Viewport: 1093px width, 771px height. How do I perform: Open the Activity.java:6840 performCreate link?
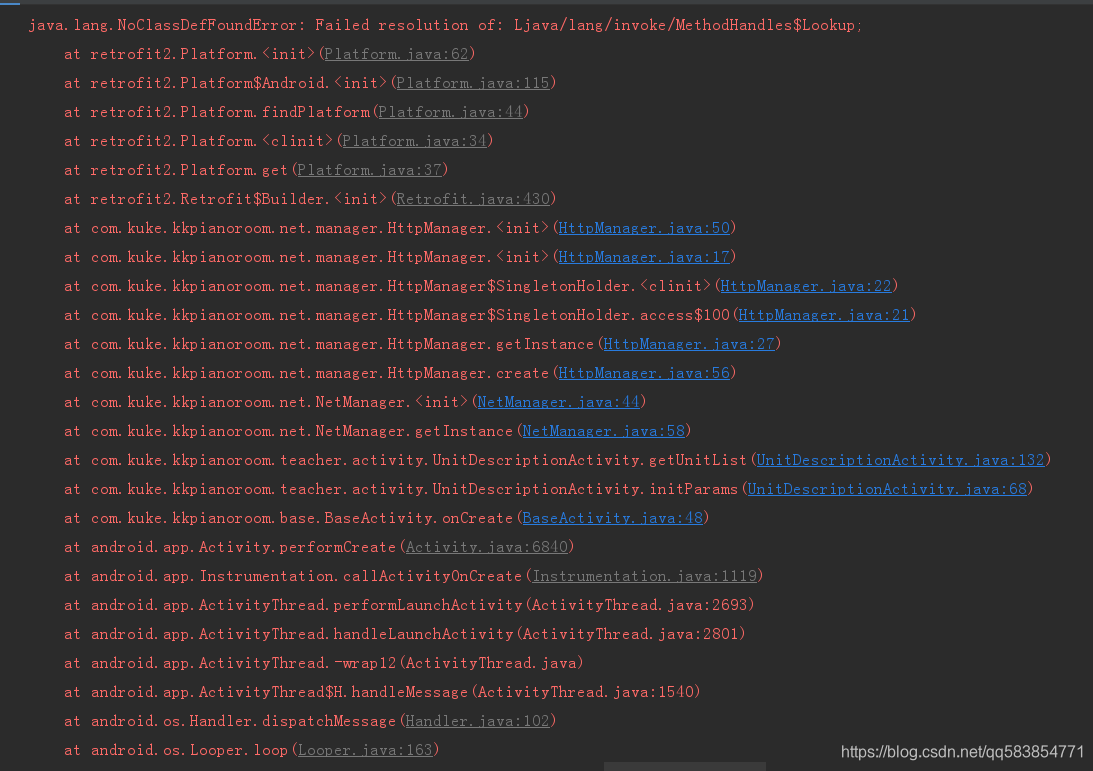[487, 547]
